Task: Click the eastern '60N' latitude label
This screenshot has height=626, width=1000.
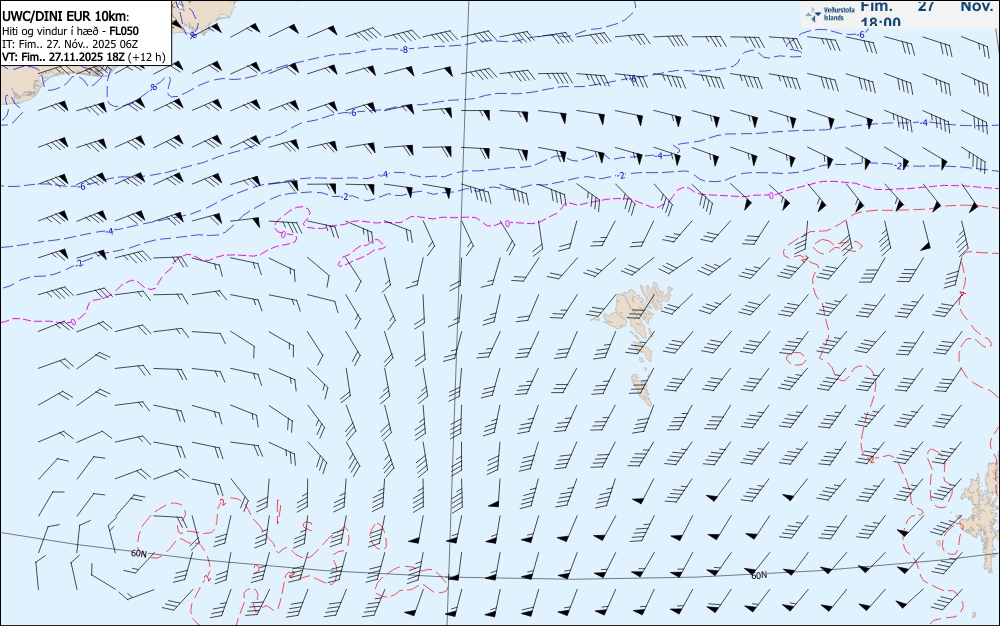Action: [x=759, y=575]
